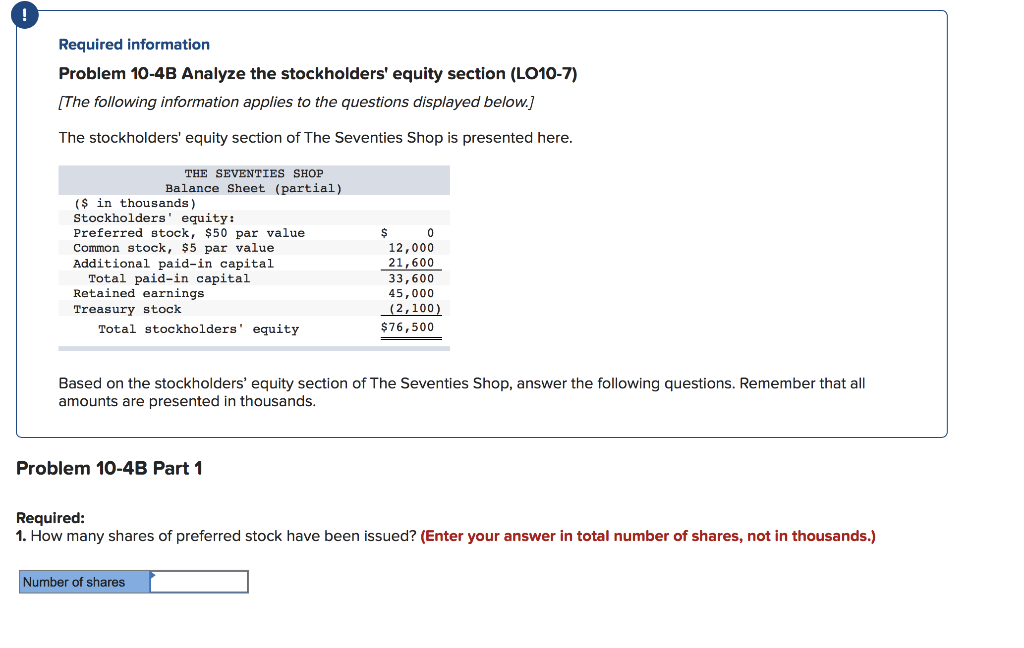This screenshot has width=1024, height=648.
Task: Click the Problem 10-4B Part 1 heading
Action: coord(109,467)
